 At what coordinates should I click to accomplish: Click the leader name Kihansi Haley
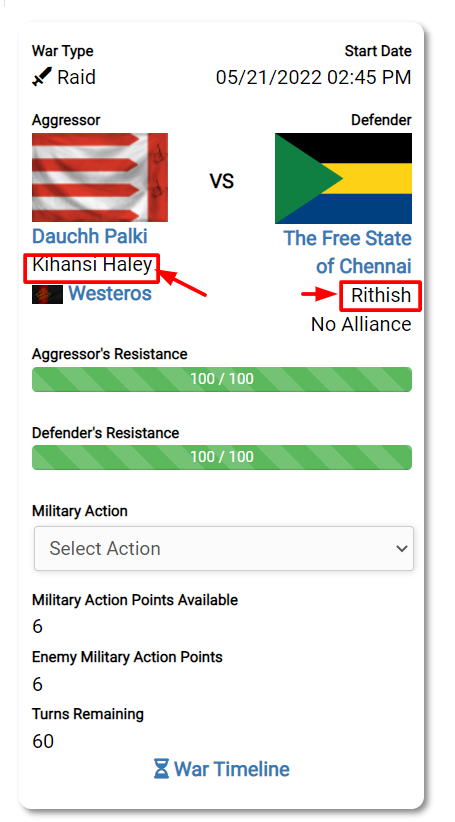tap(92, 265)
